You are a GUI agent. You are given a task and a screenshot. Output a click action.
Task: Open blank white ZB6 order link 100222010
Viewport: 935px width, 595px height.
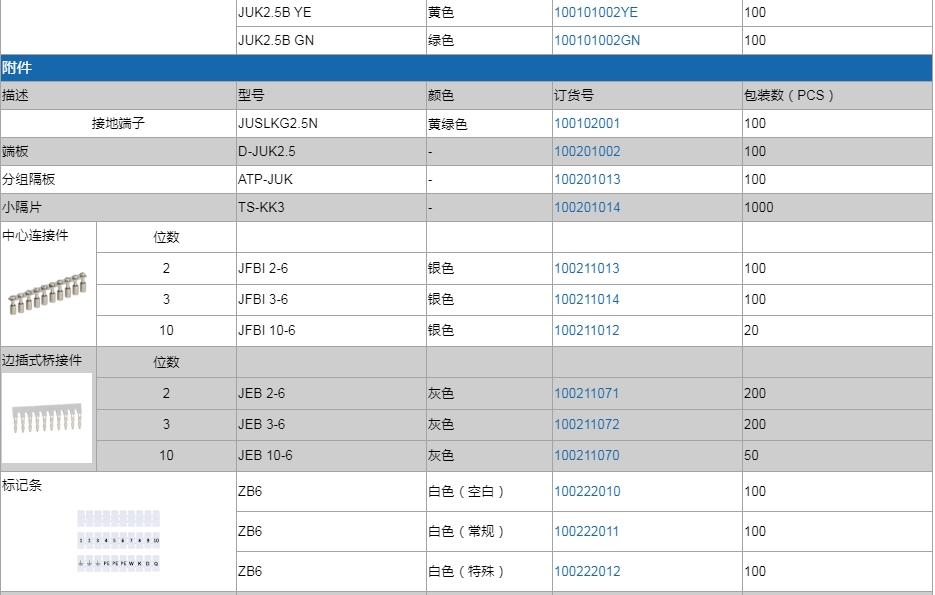(587, 492)
